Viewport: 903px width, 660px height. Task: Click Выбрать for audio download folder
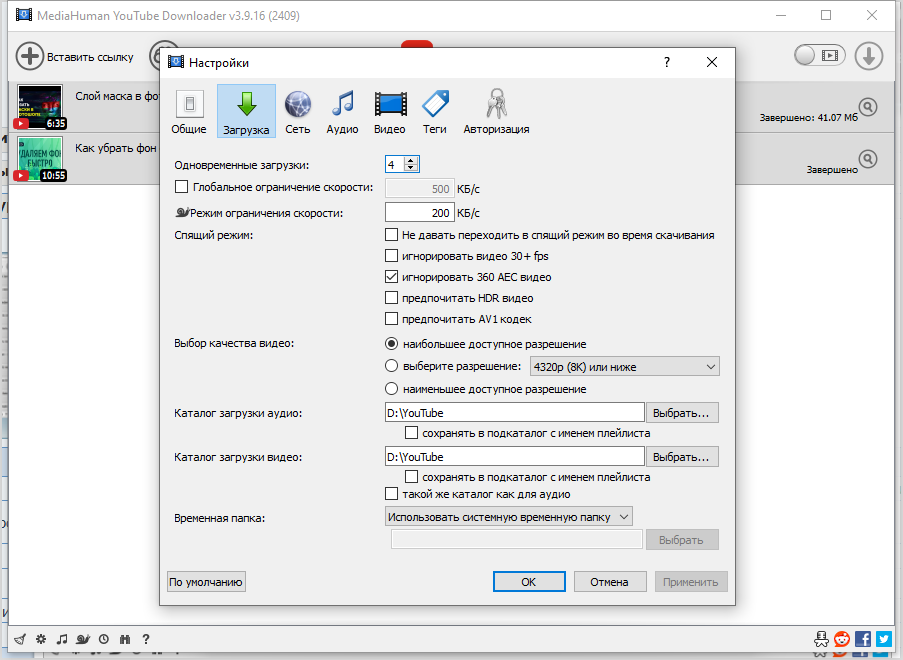point(682,412)
